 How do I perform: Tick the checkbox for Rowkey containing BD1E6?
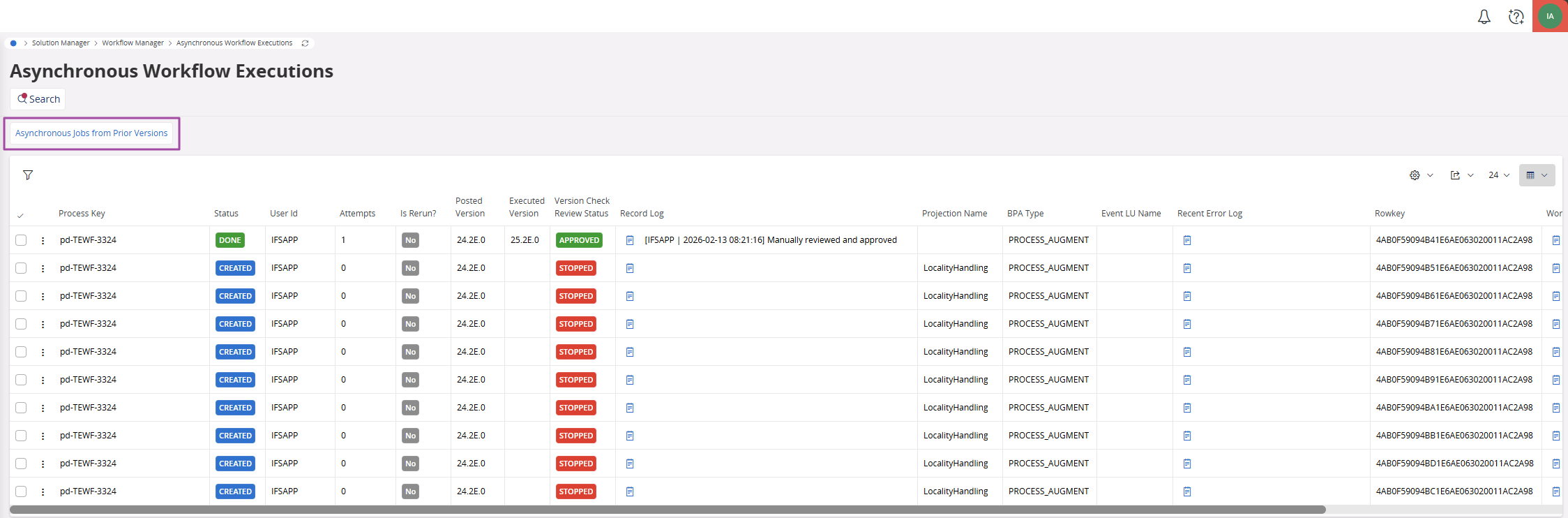(x=21, y=464)
